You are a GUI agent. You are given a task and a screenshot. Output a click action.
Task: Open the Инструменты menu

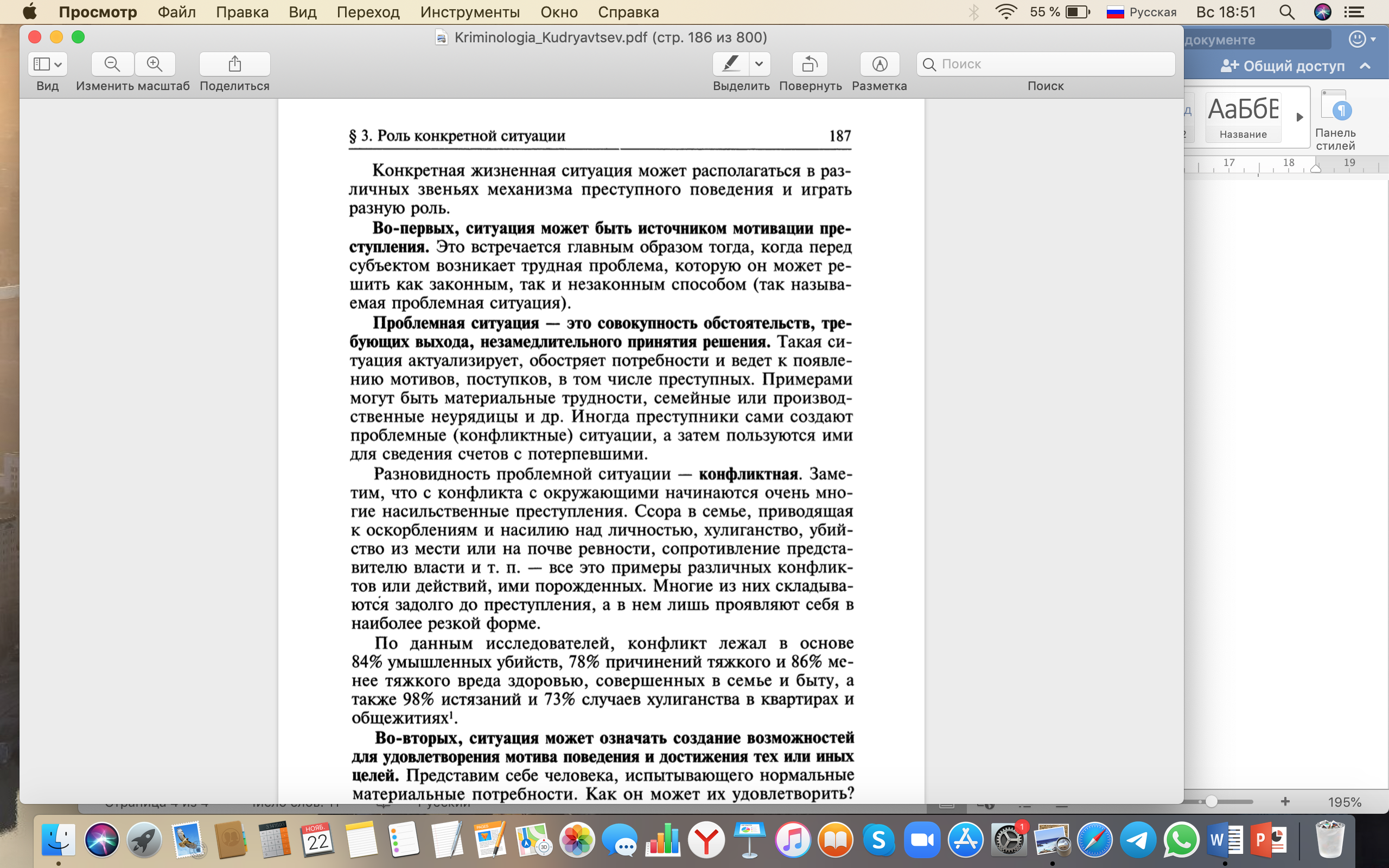tap(470, 12)
